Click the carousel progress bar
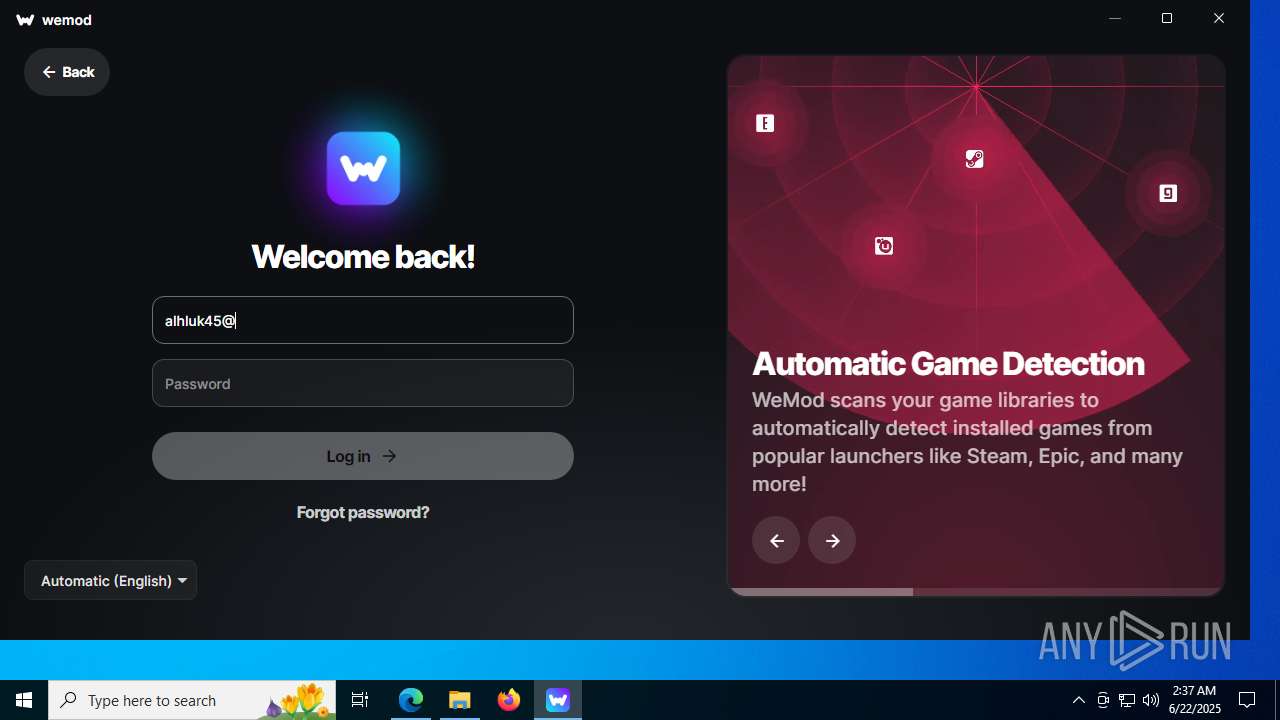 976,592
